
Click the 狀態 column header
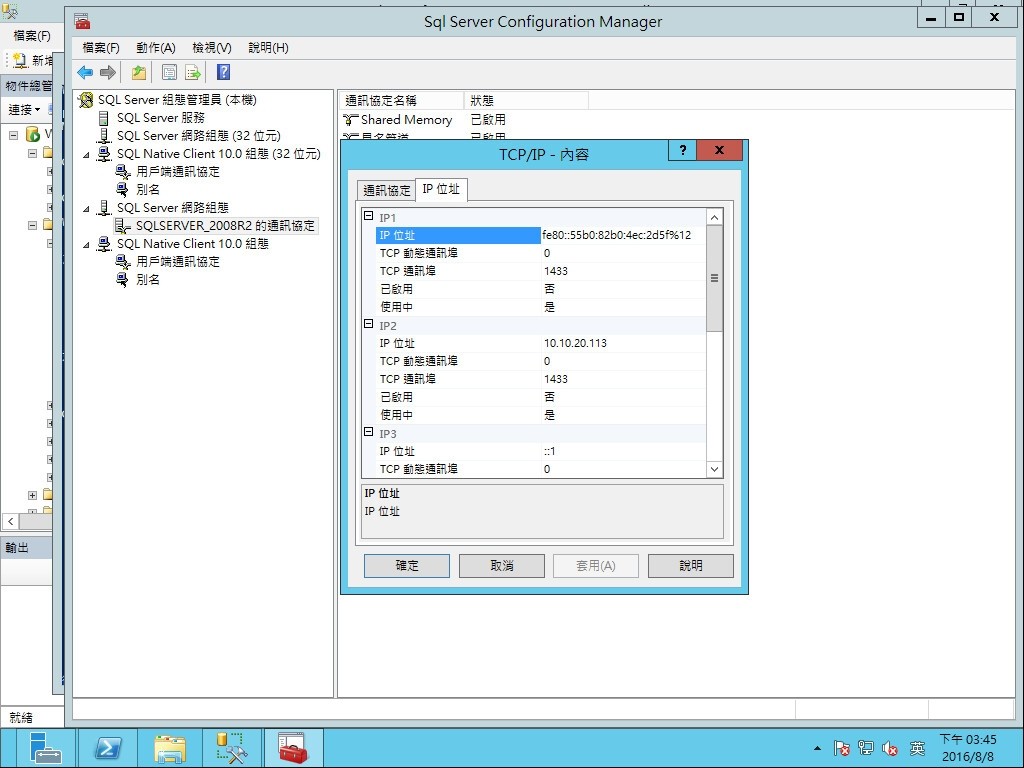[526, 101]
